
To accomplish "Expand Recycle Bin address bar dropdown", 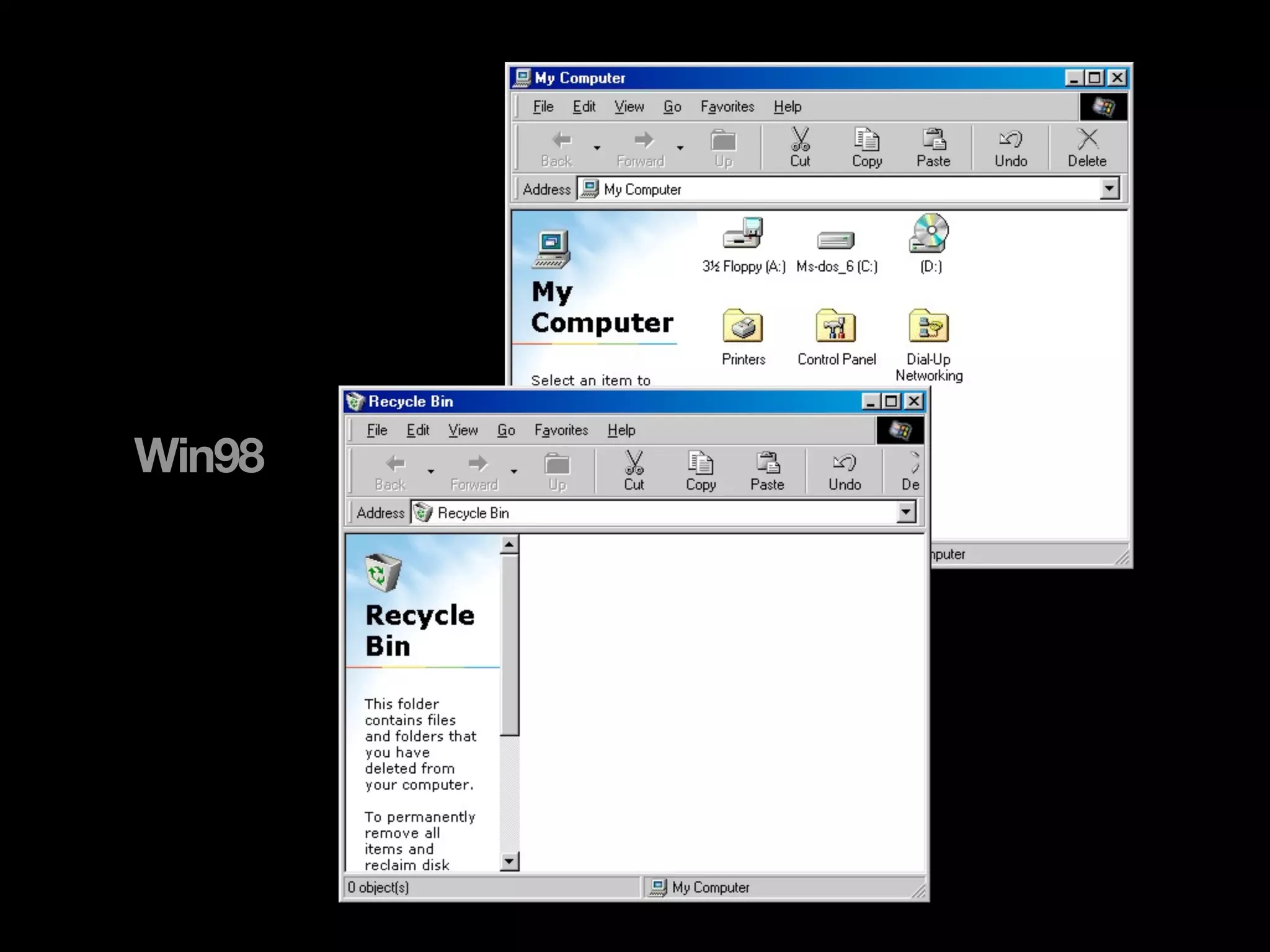I will pyautogui.click(x=905, y=512).
